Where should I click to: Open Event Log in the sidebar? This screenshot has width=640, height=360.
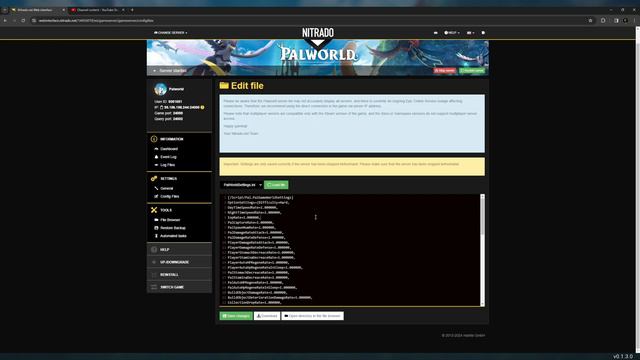pyautogui.click(x=168, y=157)
